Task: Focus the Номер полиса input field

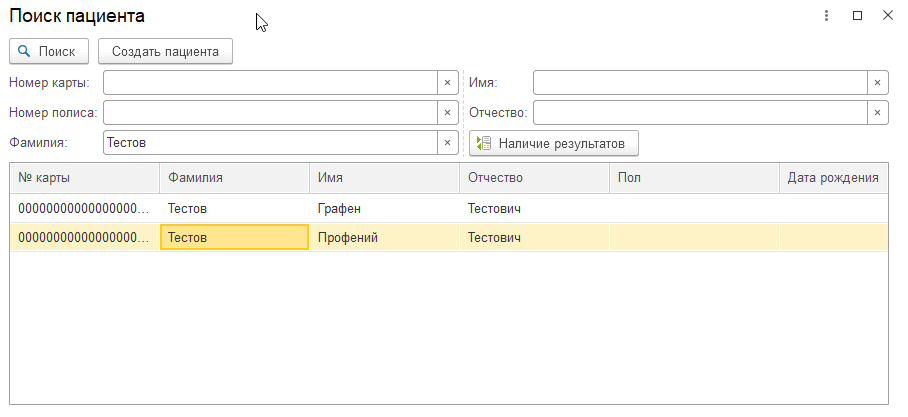Action: (x=270, y=113)
